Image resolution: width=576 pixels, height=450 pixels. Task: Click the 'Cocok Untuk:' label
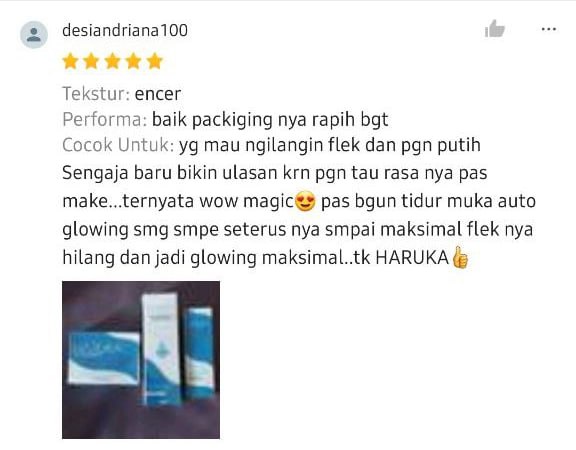118,145
